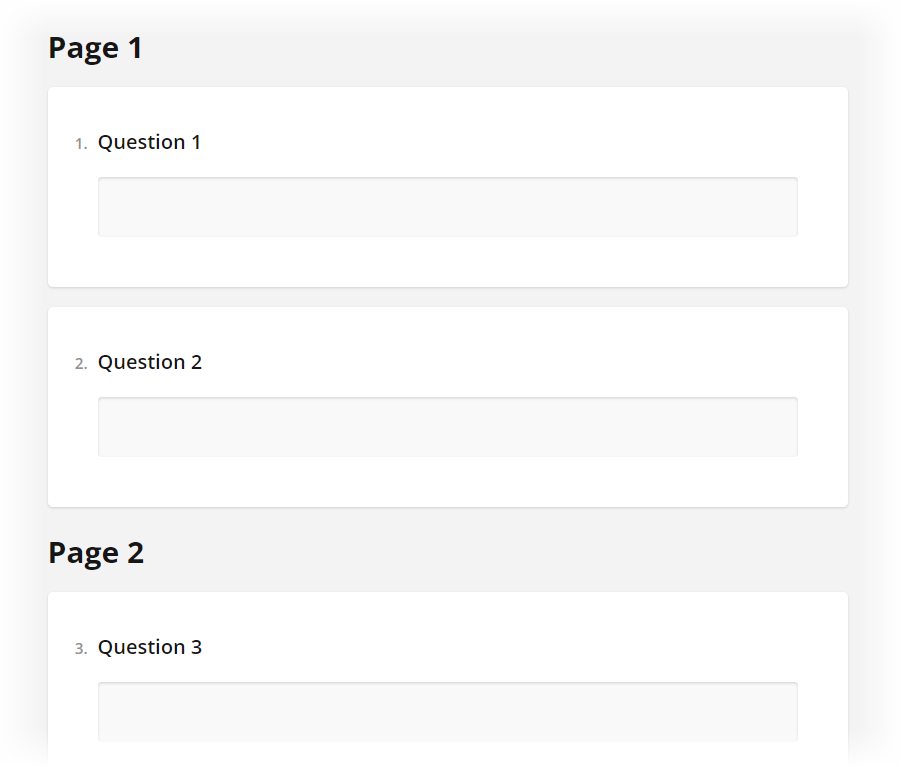Select the Question 2 card

tap(447, 406)
